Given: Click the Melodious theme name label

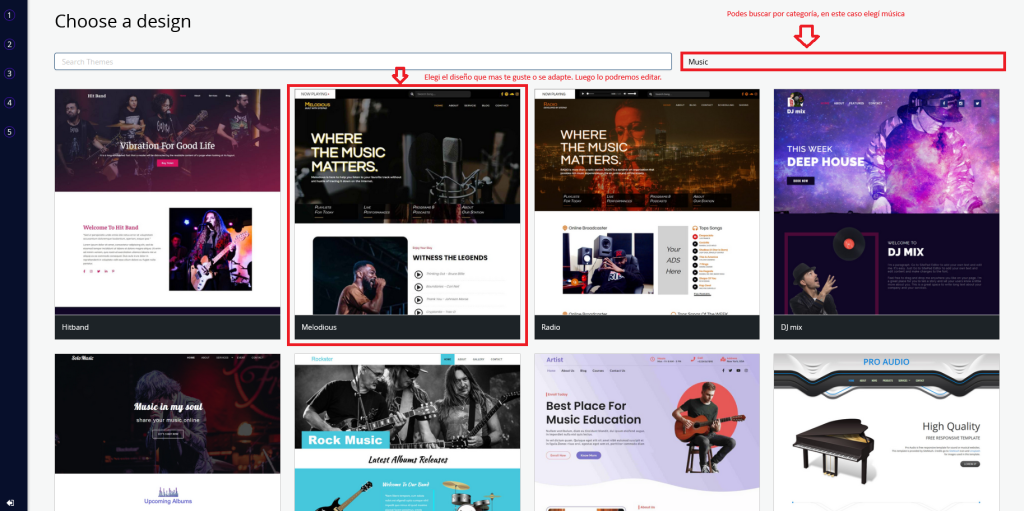Looking at the screenshot, I should [319, 327].
